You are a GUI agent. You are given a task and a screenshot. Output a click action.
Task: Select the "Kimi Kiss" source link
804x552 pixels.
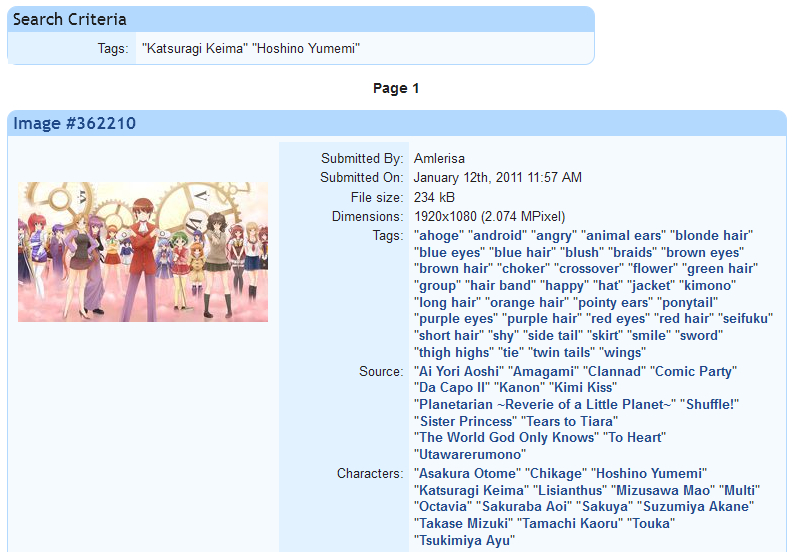tap(583, 387)
